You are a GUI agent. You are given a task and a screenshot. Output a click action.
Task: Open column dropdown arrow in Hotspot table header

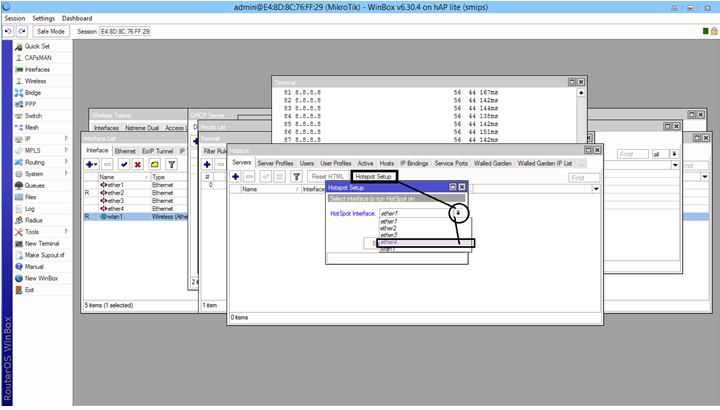coord(596,189)
